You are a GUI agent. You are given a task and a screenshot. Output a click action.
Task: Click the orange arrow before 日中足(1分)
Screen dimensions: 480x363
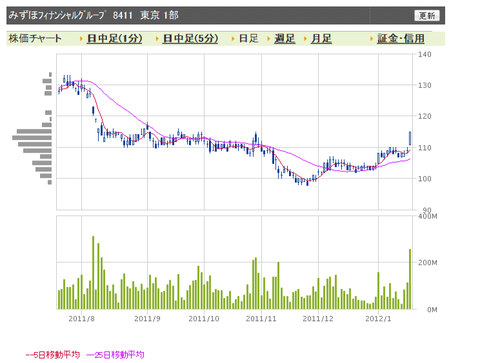pos(81,39)
